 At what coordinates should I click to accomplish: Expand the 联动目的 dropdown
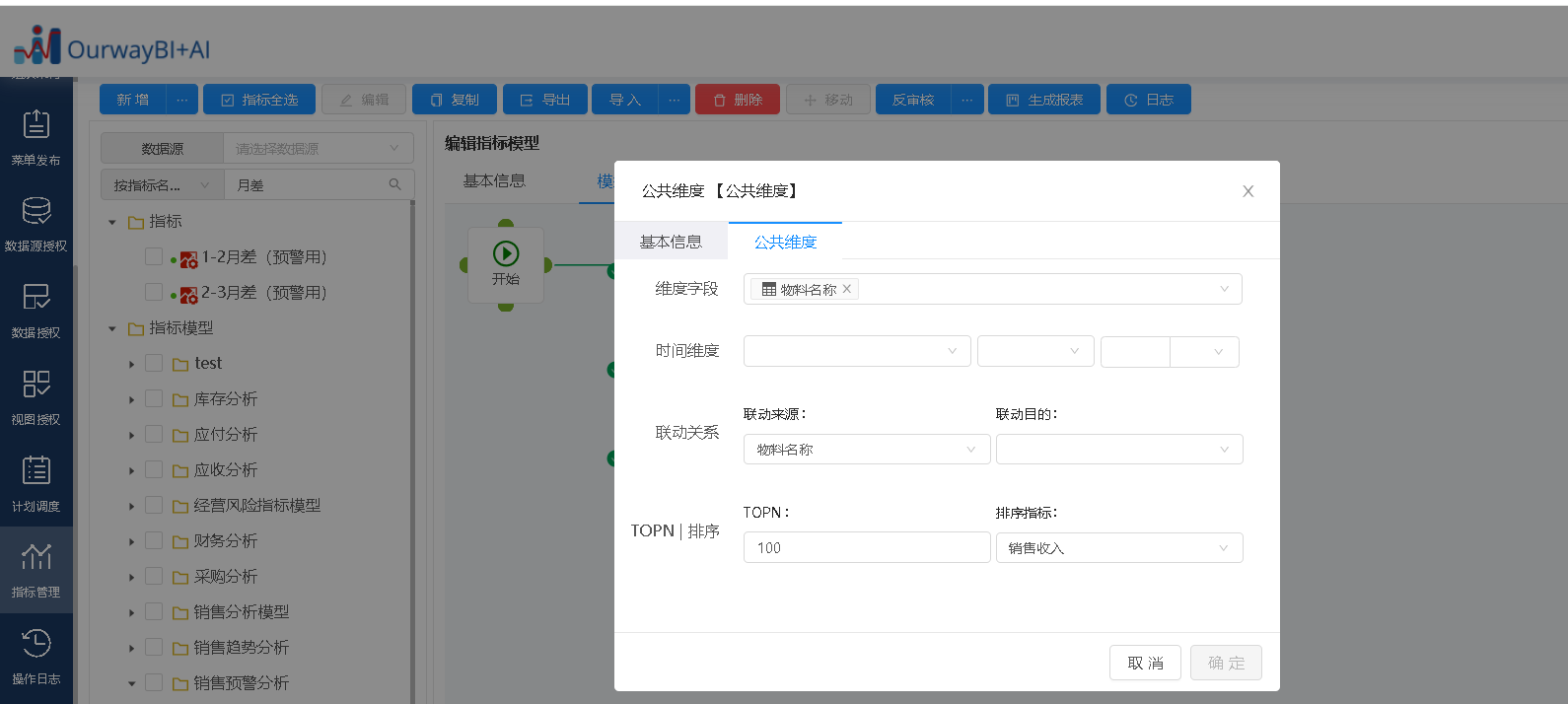1118,450
